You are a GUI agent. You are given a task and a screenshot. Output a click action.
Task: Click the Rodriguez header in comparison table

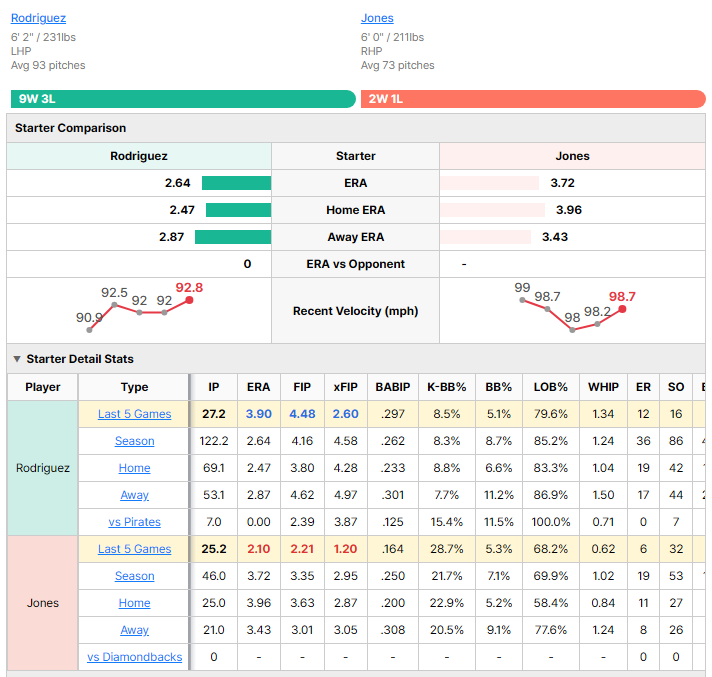point(139,156)
